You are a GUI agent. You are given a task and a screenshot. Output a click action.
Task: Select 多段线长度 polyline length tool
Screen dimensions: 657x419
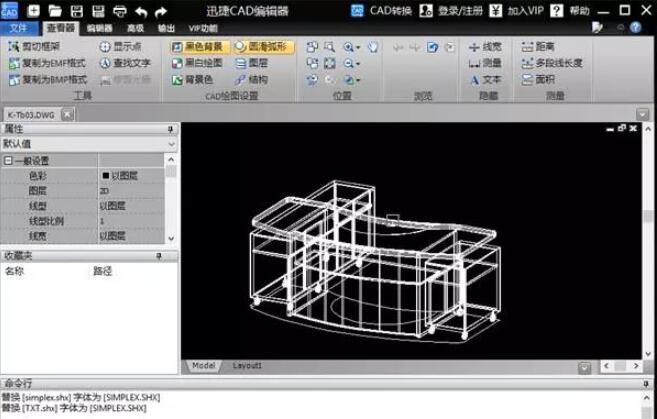[552, 63]
